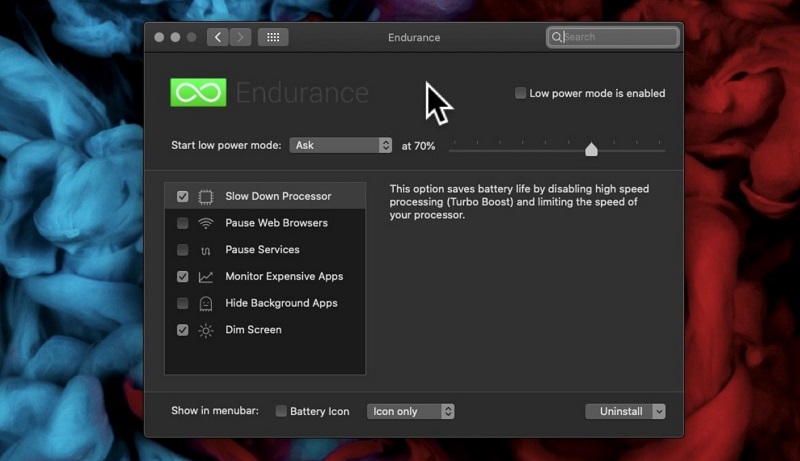Show all preferences with grid icon
Screen dimensions: 800x461
click(273, 38)
